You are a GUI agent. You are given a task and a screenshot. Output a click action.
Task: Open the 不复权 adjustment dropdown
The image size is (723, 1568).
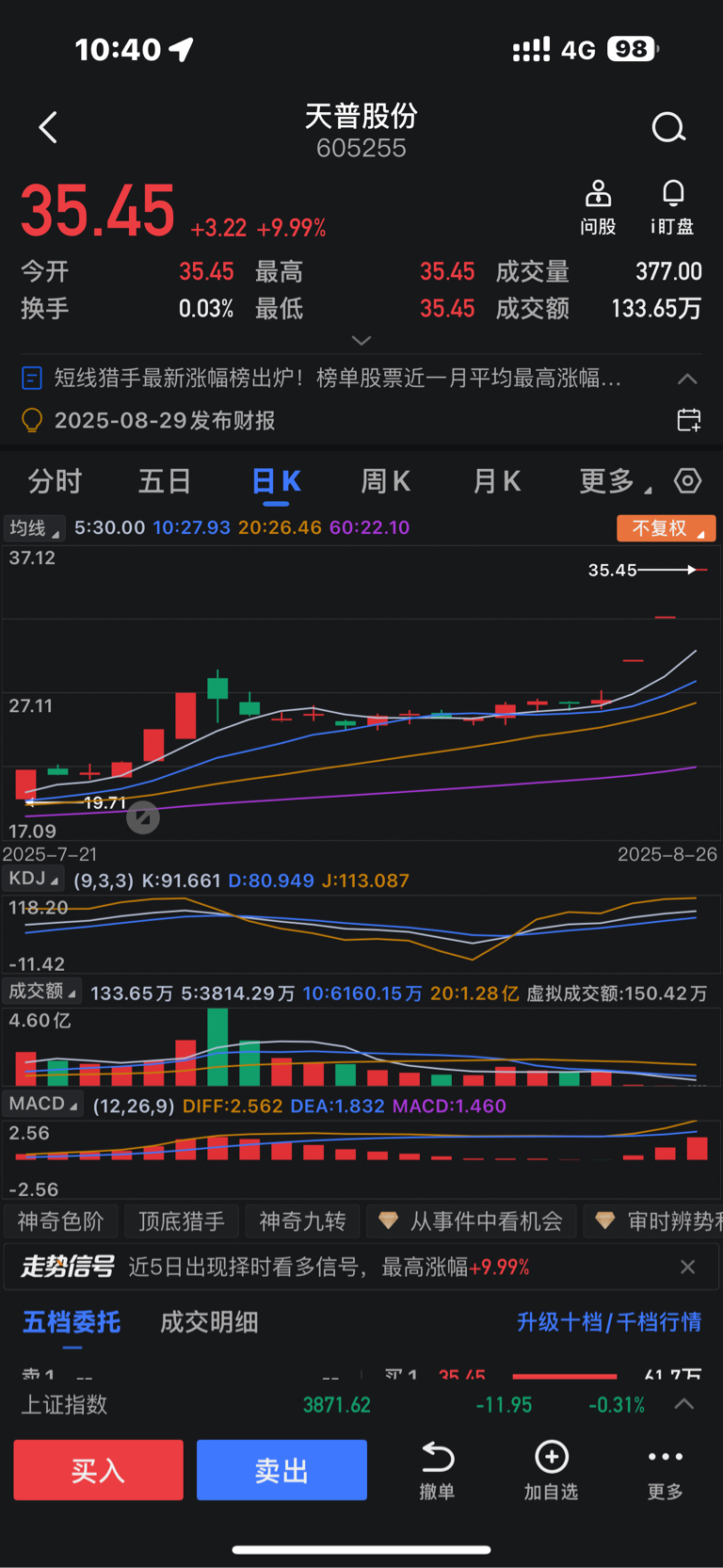click(667, 528)
